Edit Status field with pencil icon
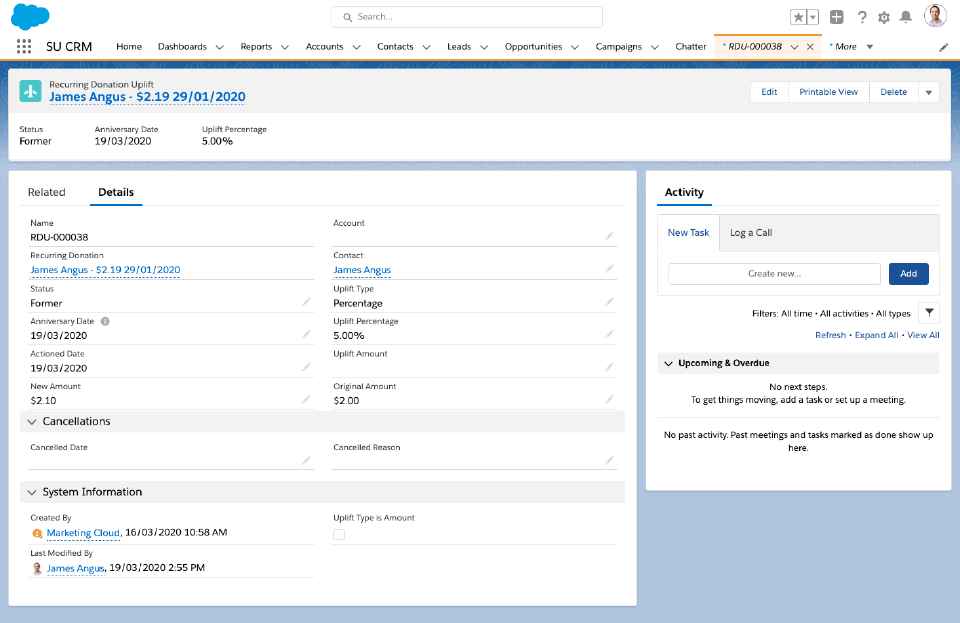This screenshot has width=960, height=623. tap(307, 303)
